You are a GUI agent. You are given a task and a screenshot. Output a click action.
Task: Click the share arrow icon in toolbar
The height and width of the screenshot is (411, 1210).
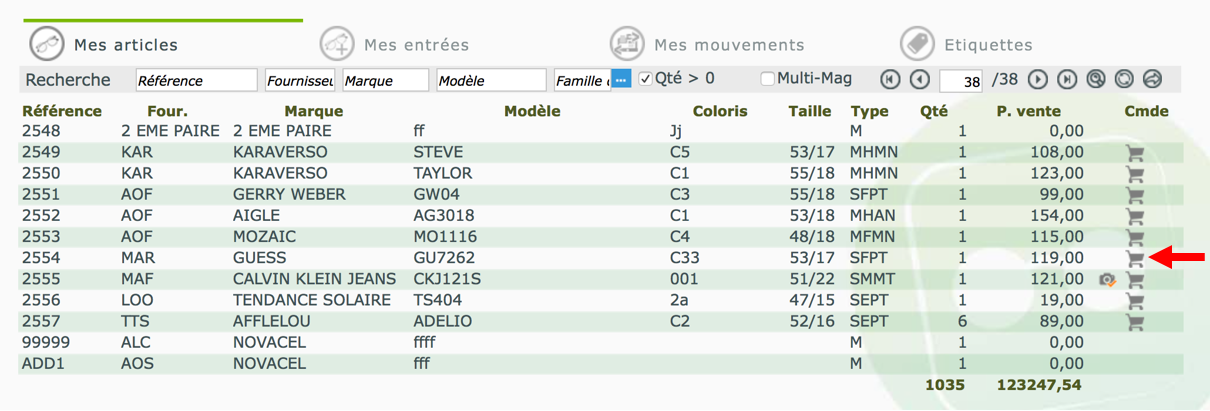tap(1152, 79)
